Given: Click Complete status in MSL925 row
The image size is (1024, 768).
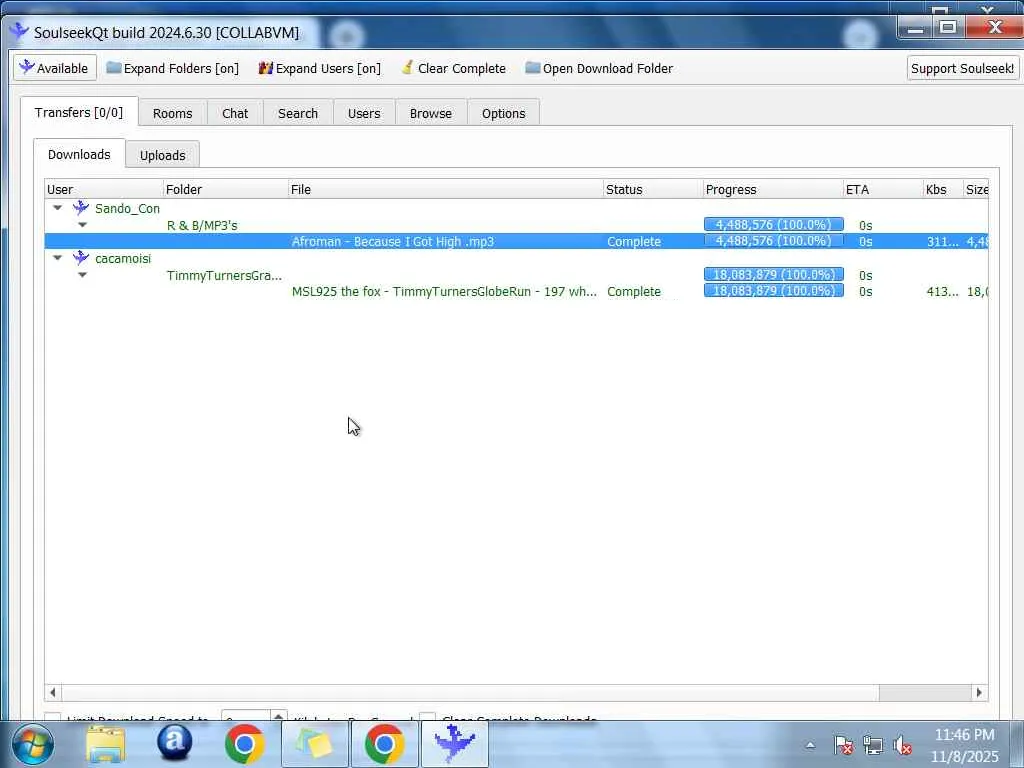Looking at the screenshot, I should (x=633, y=292).
